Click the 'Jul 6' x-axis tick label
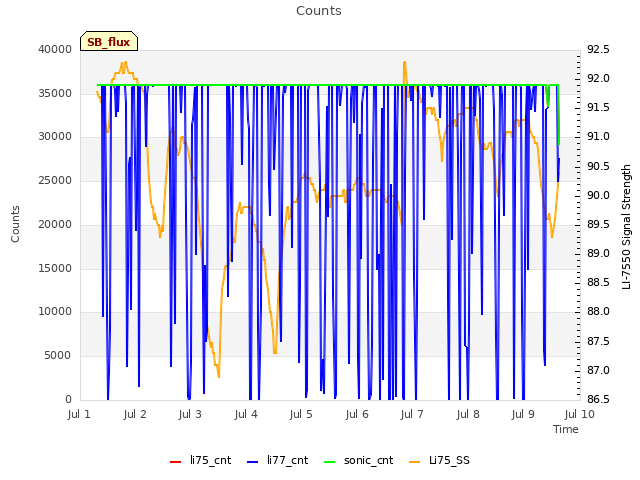The height and width of the screenshot is (480, 640). coord(357,414)
